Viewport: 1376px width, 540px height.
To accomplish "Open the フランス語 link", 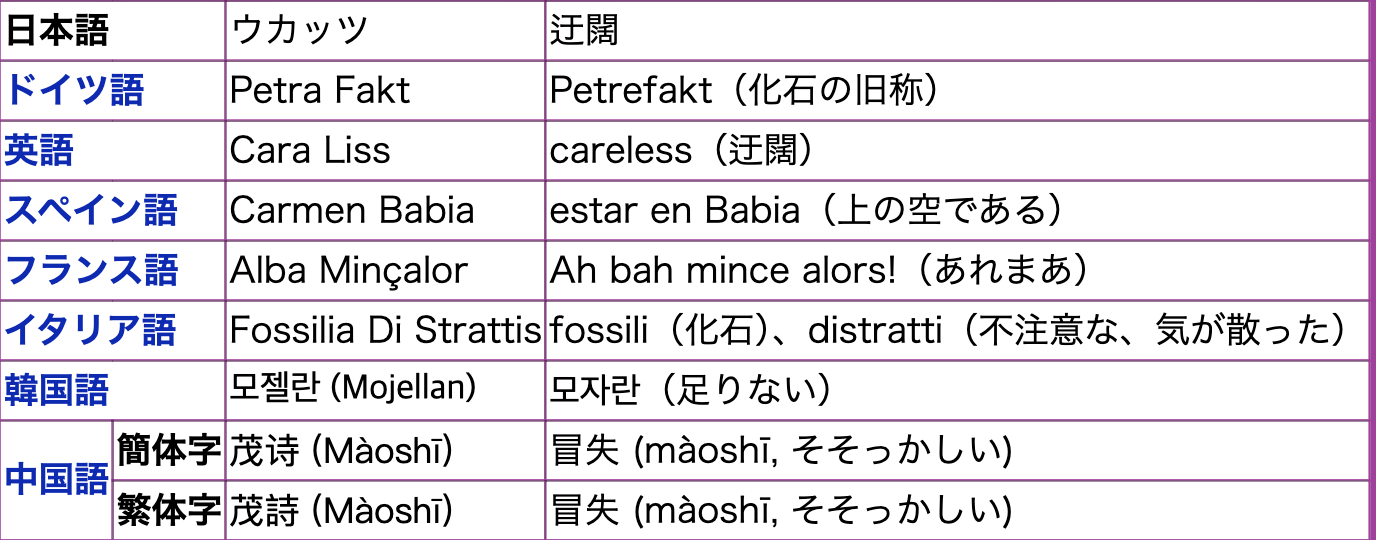I will (x=92, y=271).
